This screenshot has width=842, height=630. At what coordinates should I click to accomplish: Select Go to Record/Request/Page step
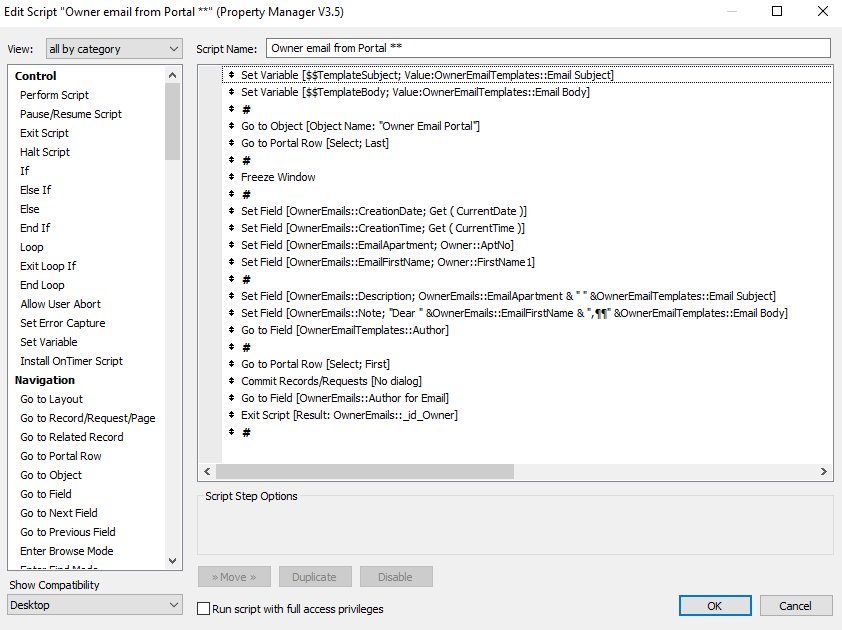click(88, 418)
